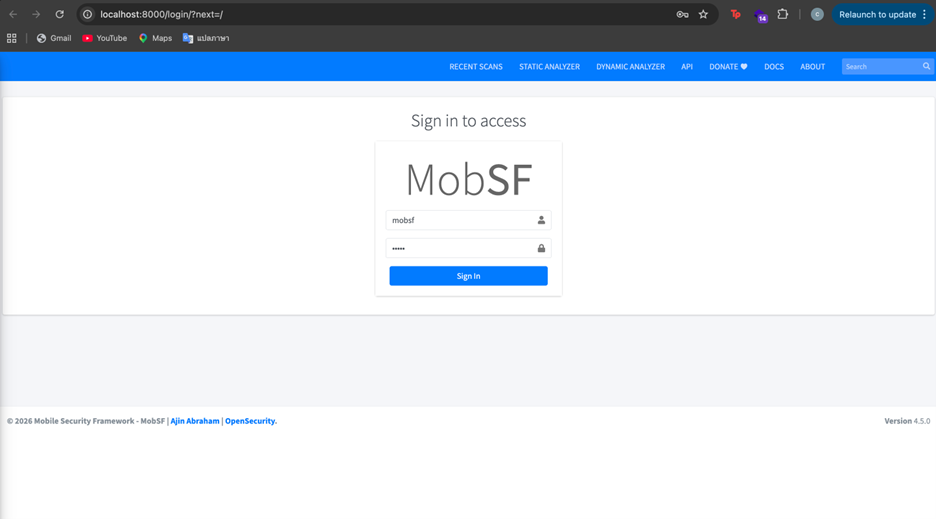The width and height of the screenshot is (936, 519).
Task: Open the Ajin Abraham footer link
Action: coord(195,421)
